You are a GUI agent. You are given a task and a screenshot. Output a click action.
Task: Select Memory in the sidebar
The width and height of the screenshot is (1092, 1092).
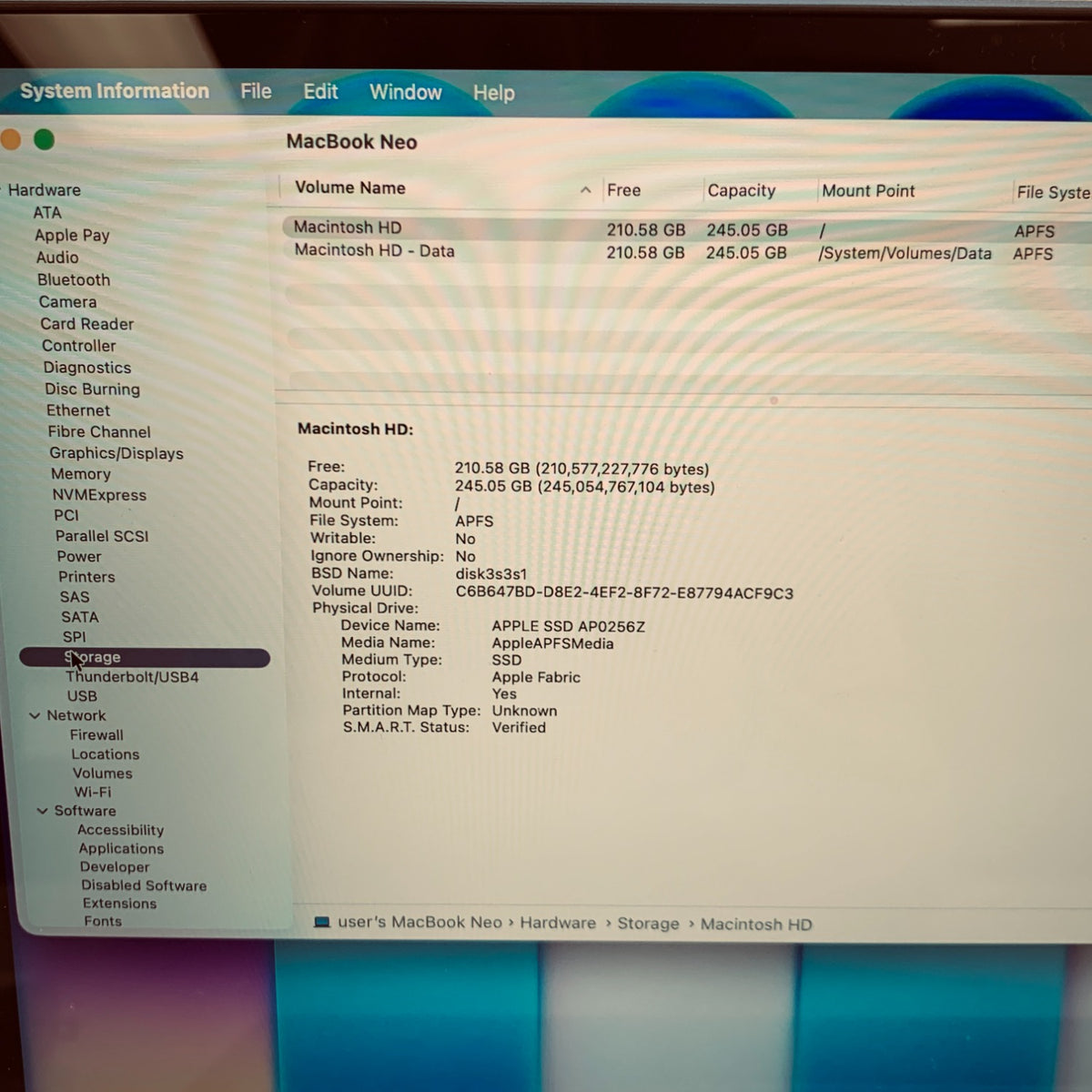[x=81, y=474]
